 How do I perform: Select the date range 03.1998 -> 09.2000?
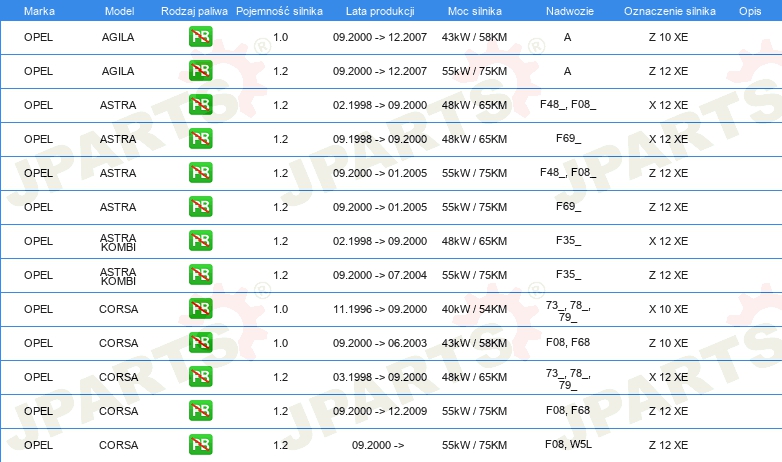pos(380,377)
